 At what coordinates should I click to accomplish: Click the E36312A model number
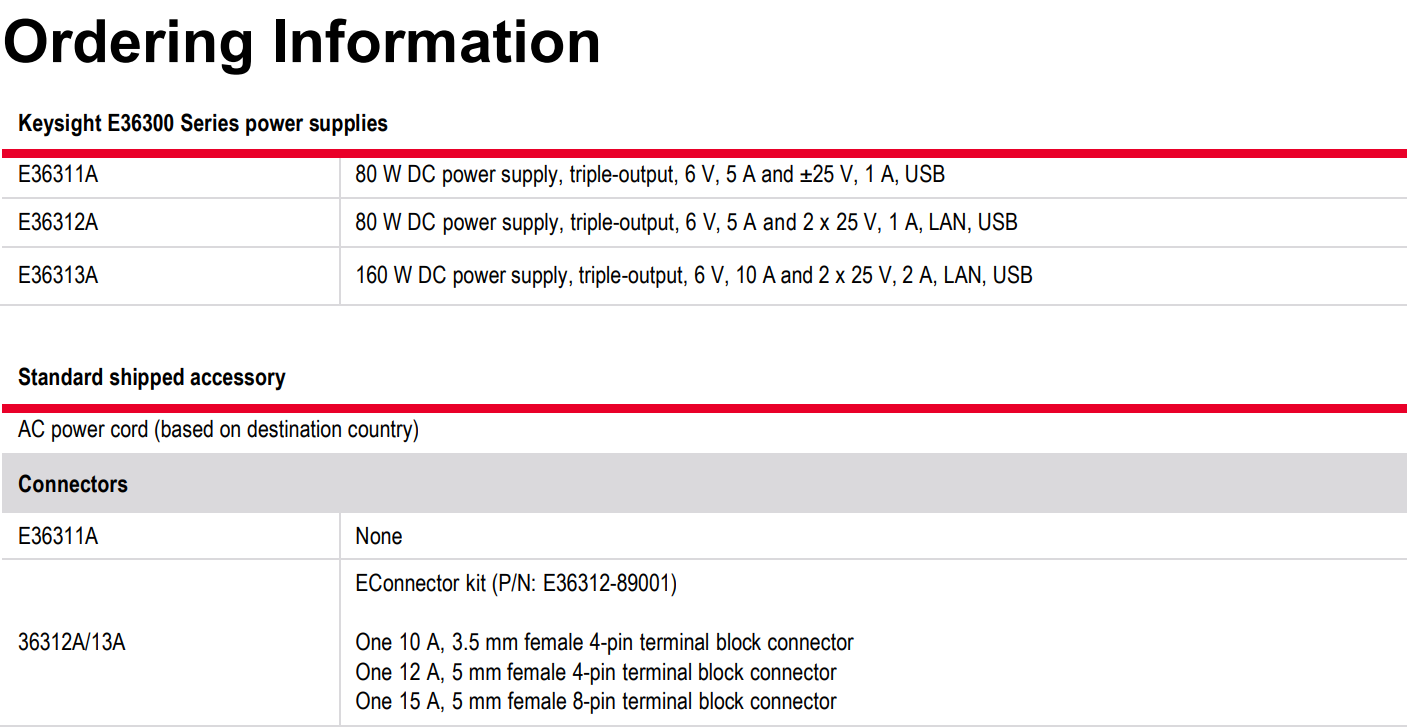pyautogui.click(x=58, y=223)
